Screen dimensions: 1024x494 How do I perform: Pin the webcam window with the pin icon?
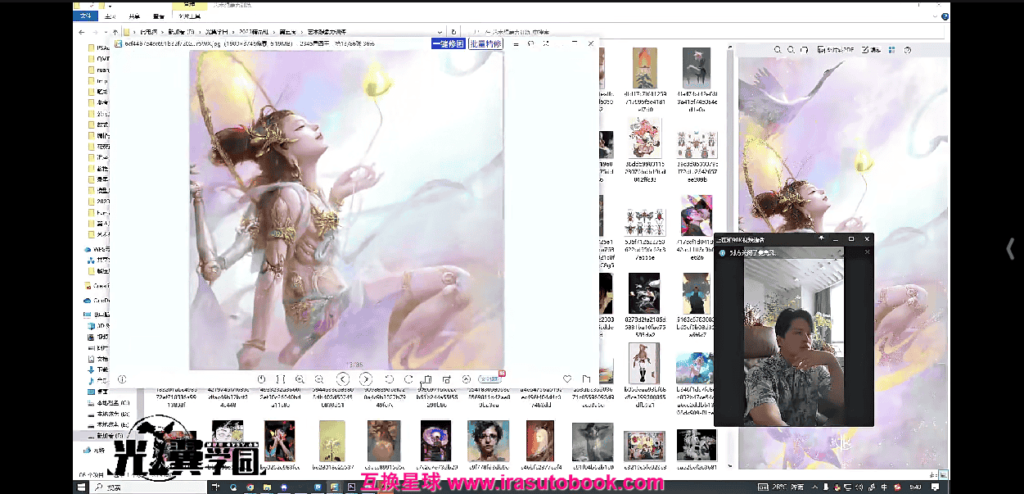(821, 239)
